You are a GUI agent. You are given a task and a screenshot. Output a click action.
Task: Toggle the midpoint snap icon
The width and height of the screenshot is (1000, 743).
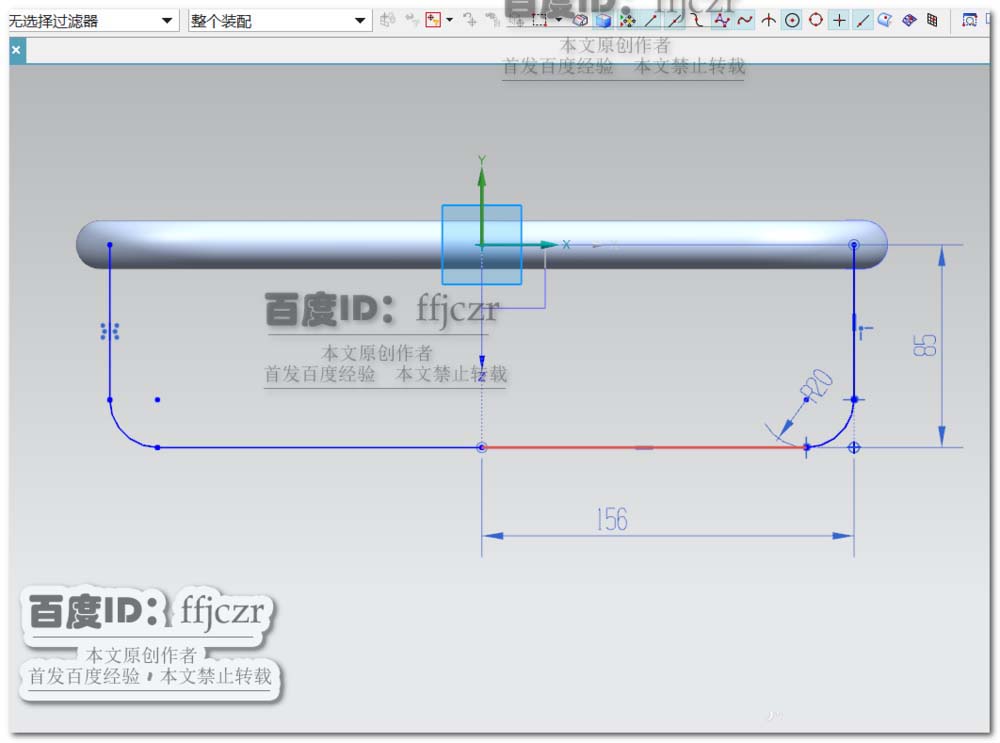(x=674, y=20)
